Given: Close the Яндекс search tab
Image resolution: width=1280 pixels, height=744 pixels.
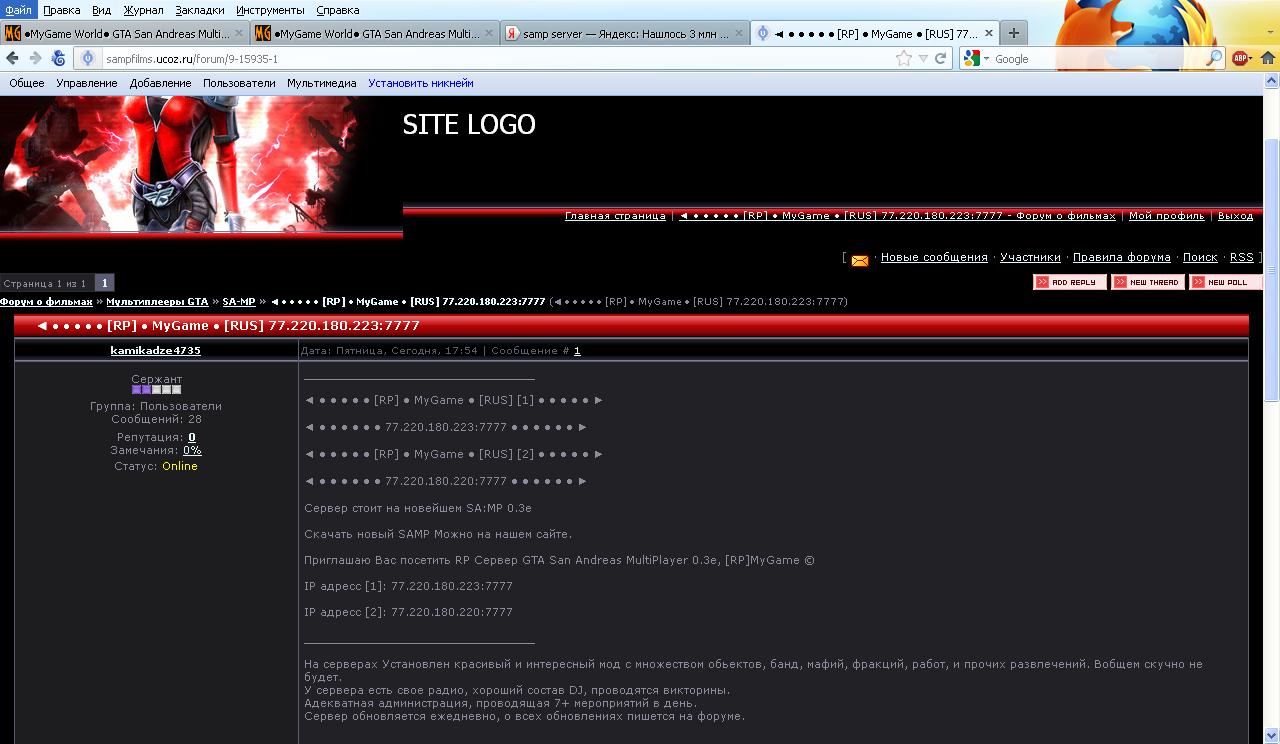Looking at the screenshot, I should [x=738, y=33].
